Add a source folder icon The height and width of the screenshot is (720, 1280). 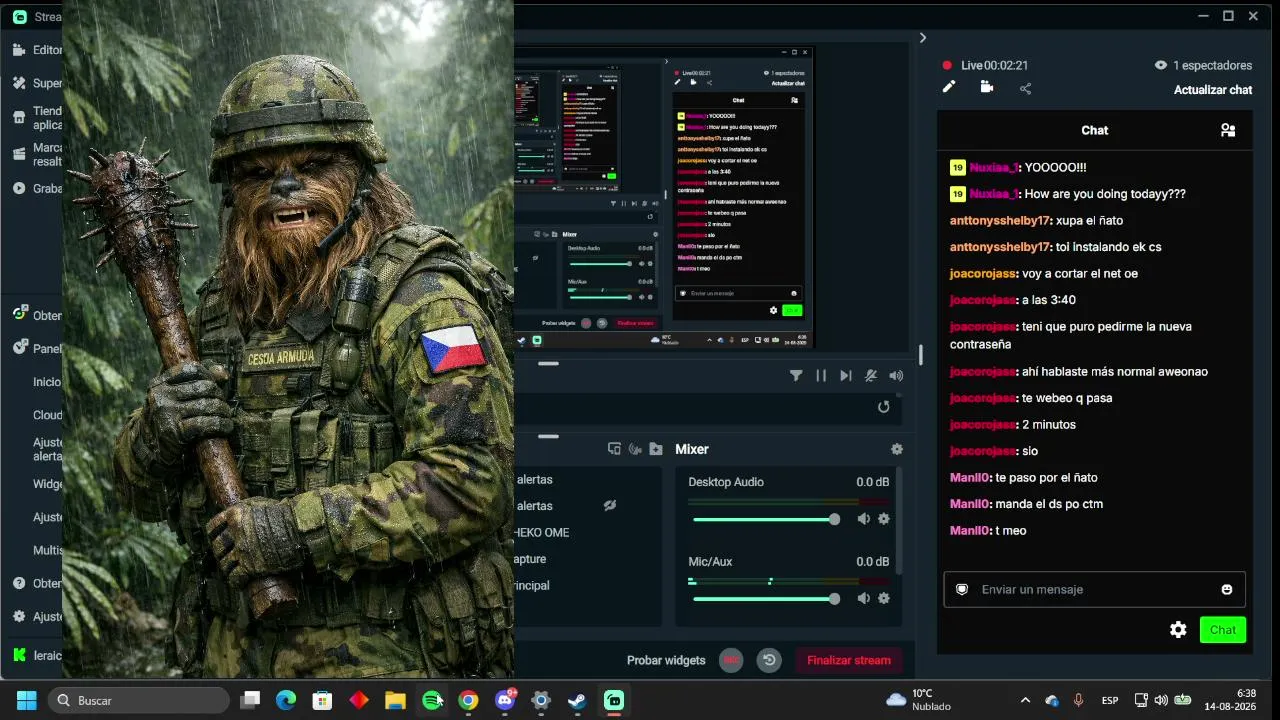[656, 449]
